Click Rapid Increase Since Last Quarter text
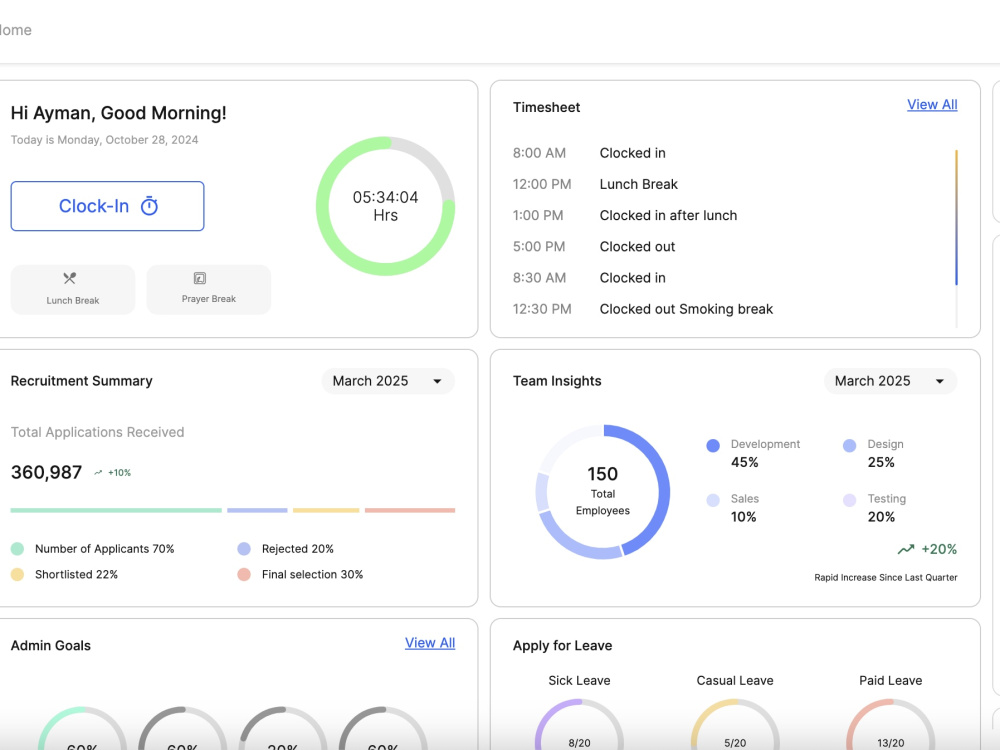The image size is (1000, 750). pyautogui.click(x=886, y=577)
